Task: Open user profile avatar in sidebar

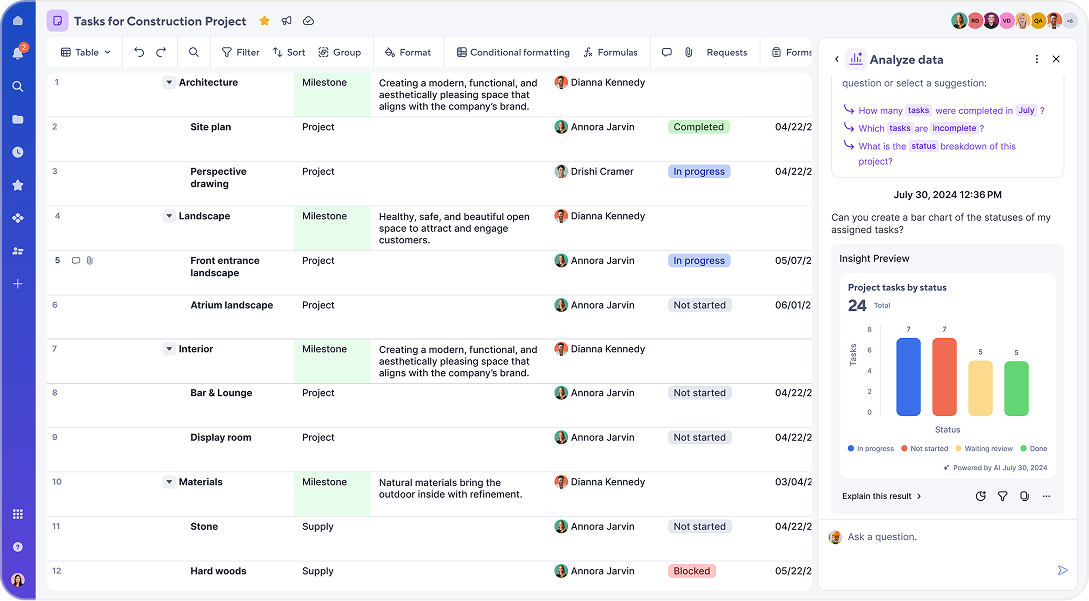Action: [x=18, y=579]
